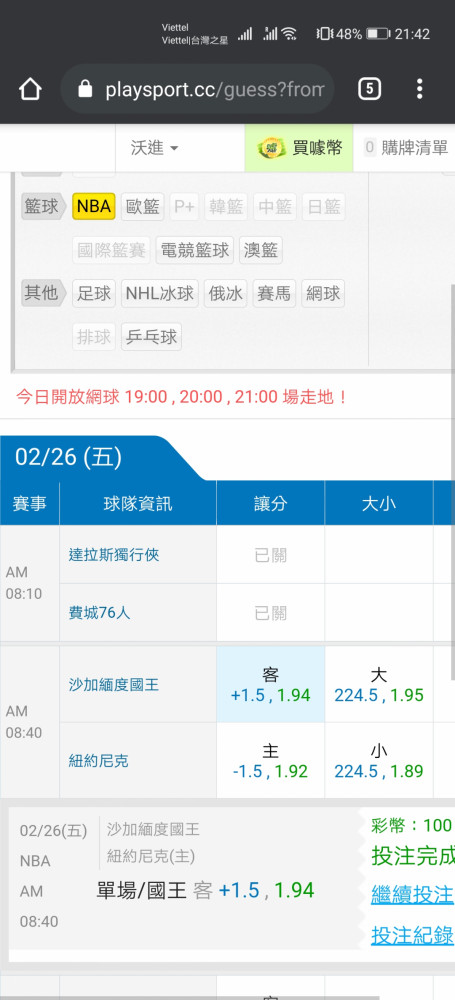Open the 購牌清單 cart with 0 badge
Viewport: 455px width, 1000px height.
point(406,148)
